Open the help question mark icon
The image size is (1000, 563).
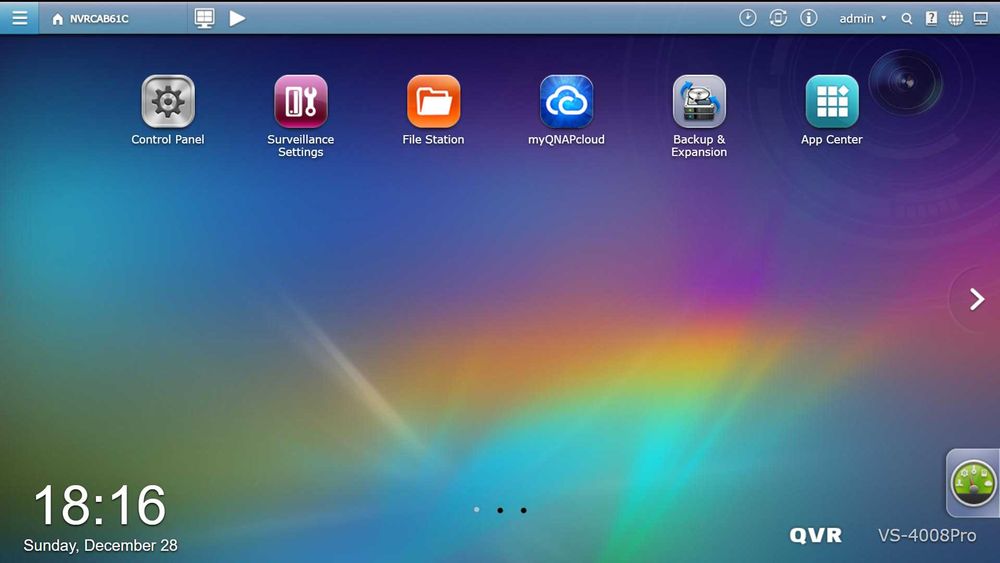pyautogui.click(x=931, y=18)
